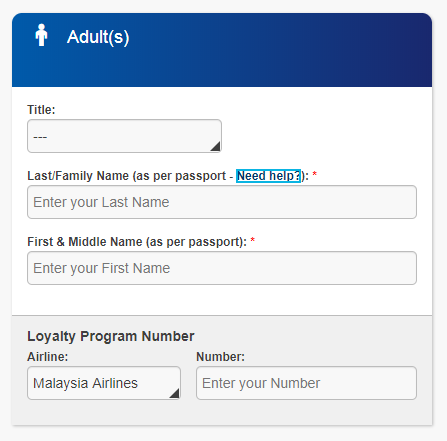Click the adult person icon in header

click(41, 35)
